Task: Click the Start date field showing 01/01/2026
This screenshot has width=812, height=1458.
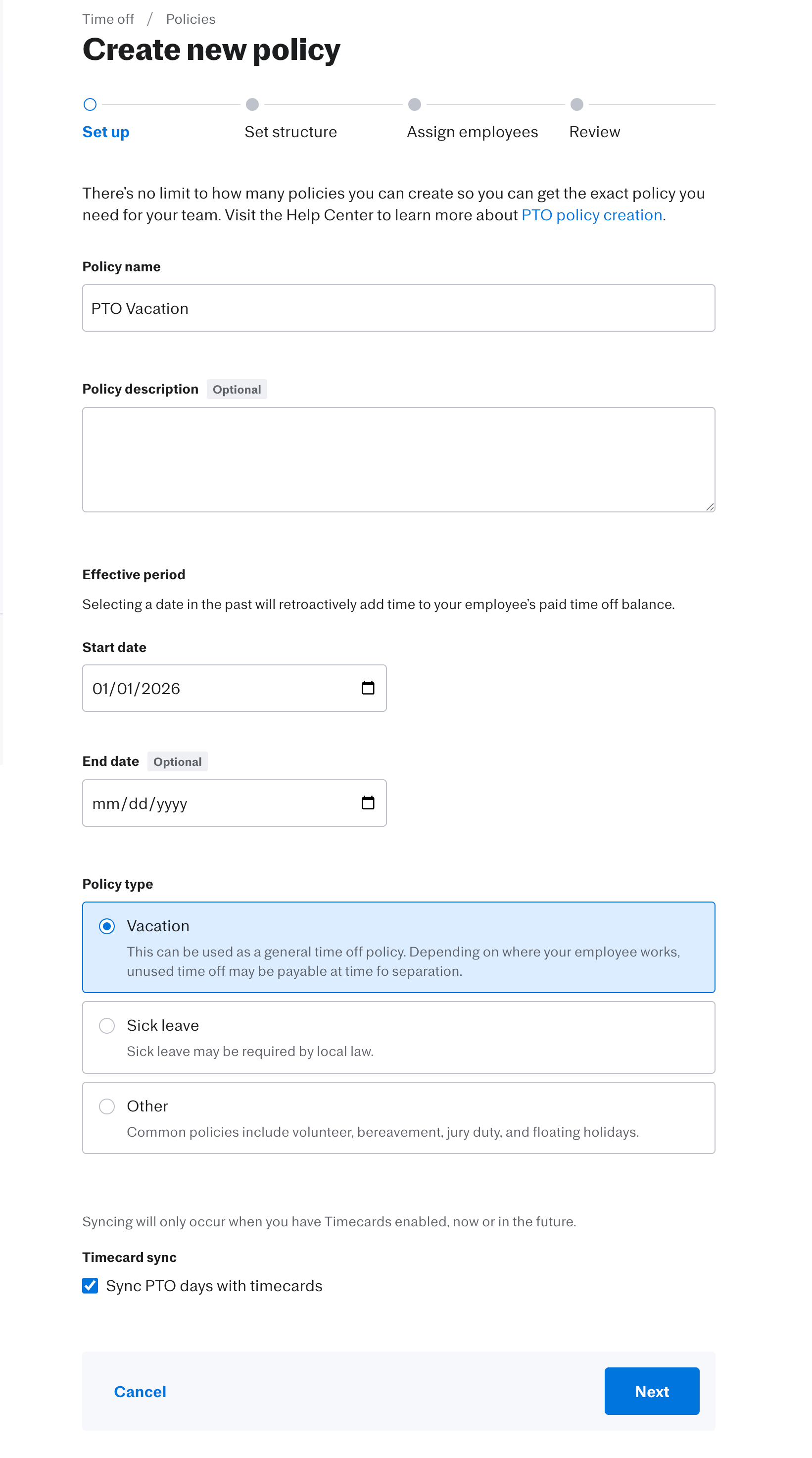Action: click(x=215, y=688)
